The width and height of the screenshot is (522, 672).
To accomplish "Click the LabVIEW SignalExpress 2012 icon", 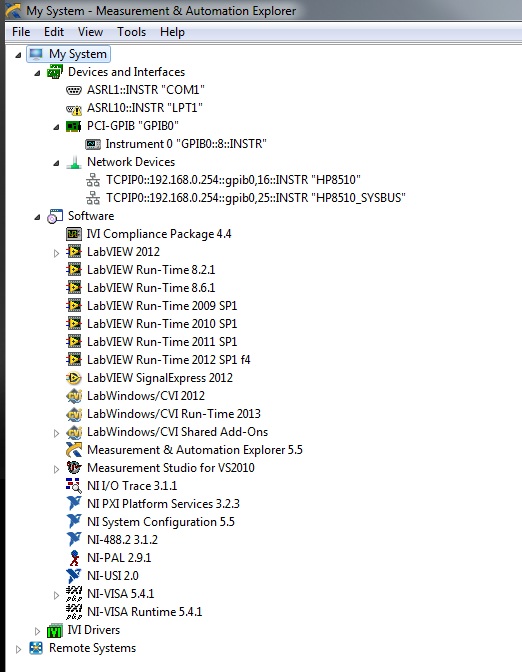I will coord(74,378).
